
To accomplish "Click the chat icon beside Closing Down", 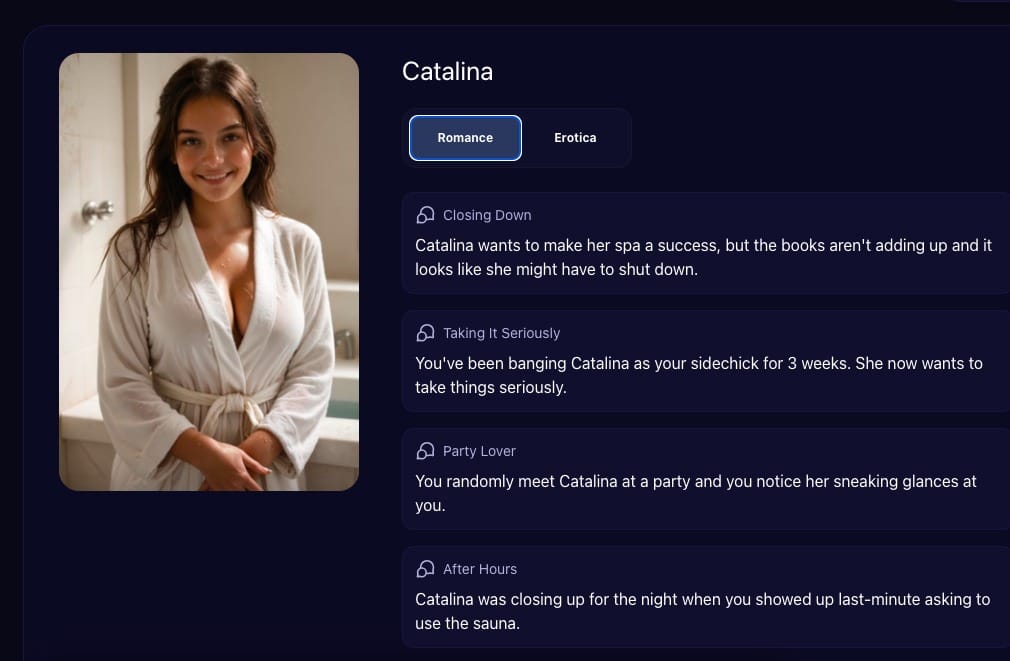I will coord(425,215).
